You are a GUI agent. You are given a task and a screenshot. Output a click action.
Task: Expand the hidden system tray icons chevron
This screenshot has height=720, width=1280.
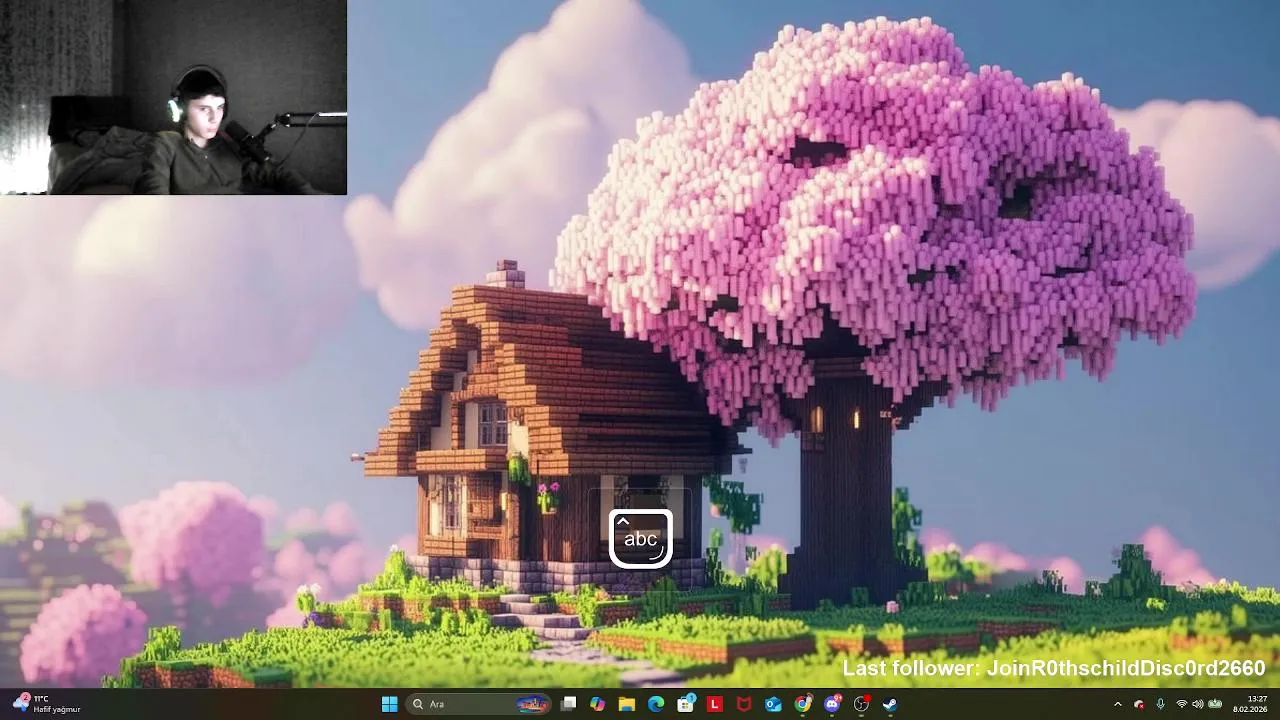(1118, 704)
